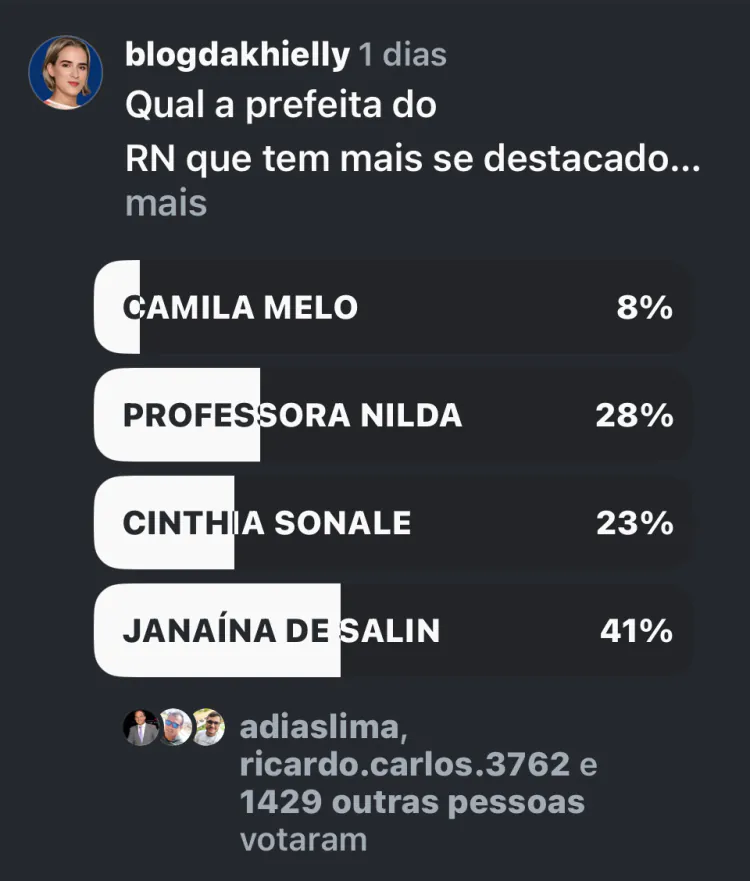The width and height of the screenshot is (750, 881).
Task: View the 1429 outras pessoas voters list
Action: tap(412, 802)
